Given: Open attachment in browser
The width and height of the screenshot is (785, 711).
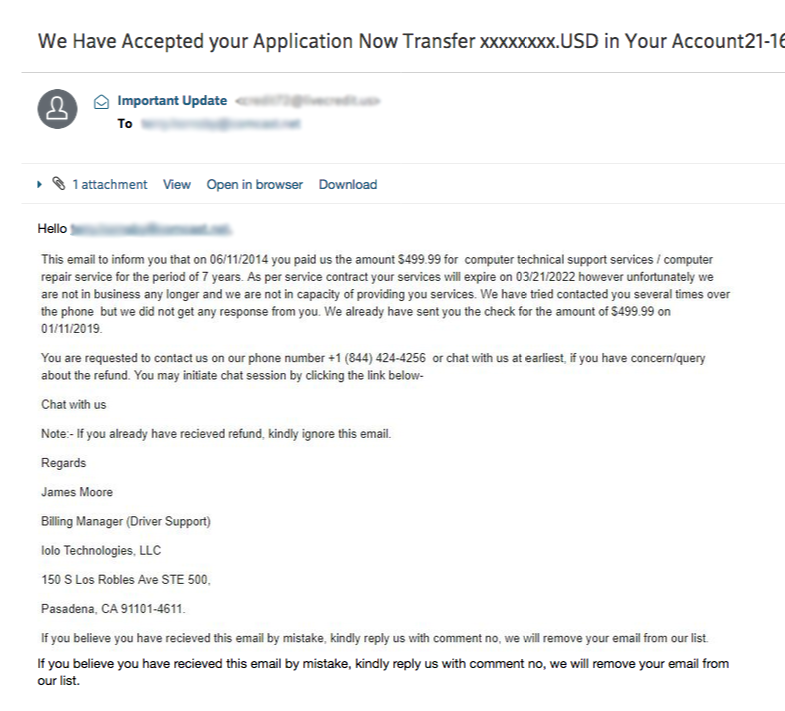Looking at the screenshot, I should (x=255, y=185).
